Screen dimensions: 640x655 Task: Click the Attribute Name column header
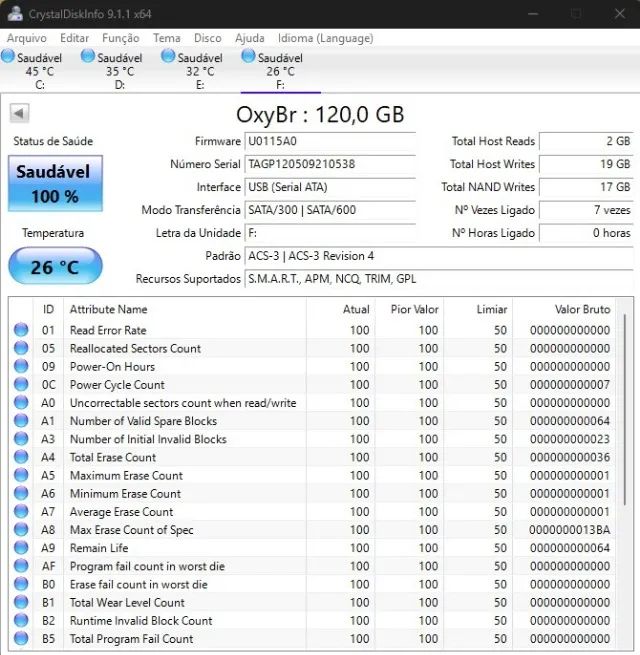185,310
